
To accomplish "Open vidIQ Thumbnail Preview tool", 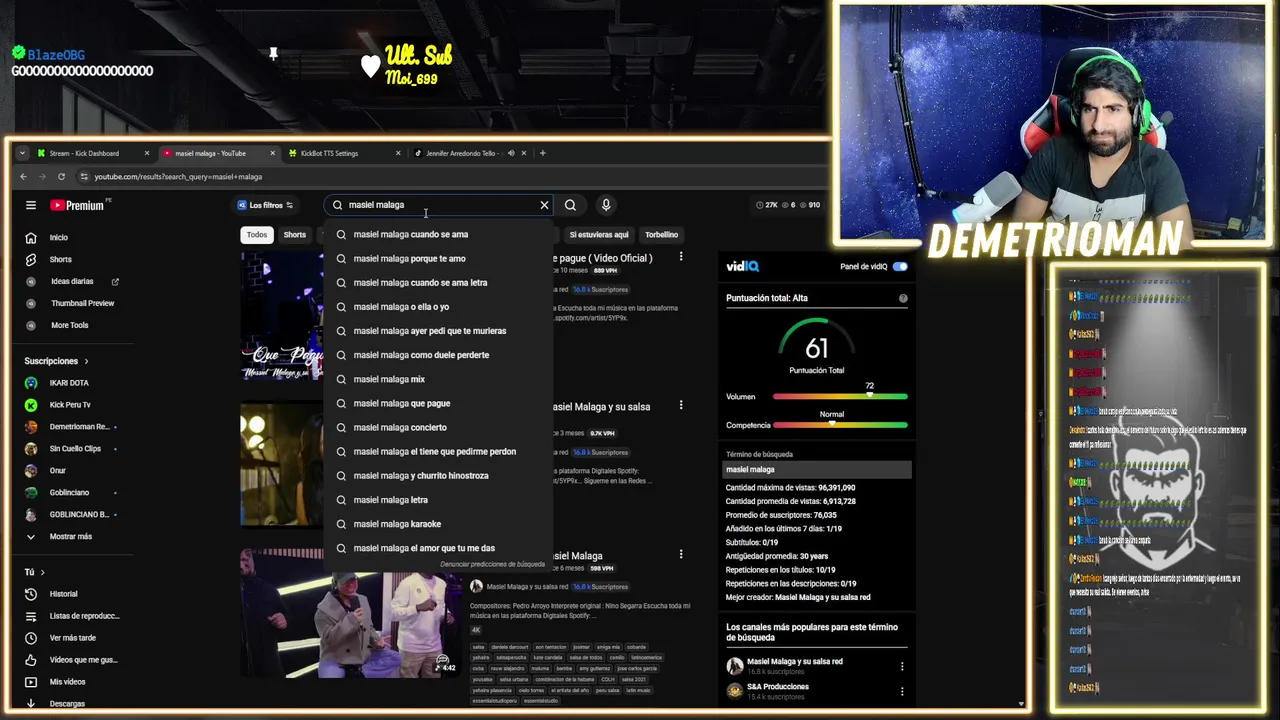I will pos(68,303).
